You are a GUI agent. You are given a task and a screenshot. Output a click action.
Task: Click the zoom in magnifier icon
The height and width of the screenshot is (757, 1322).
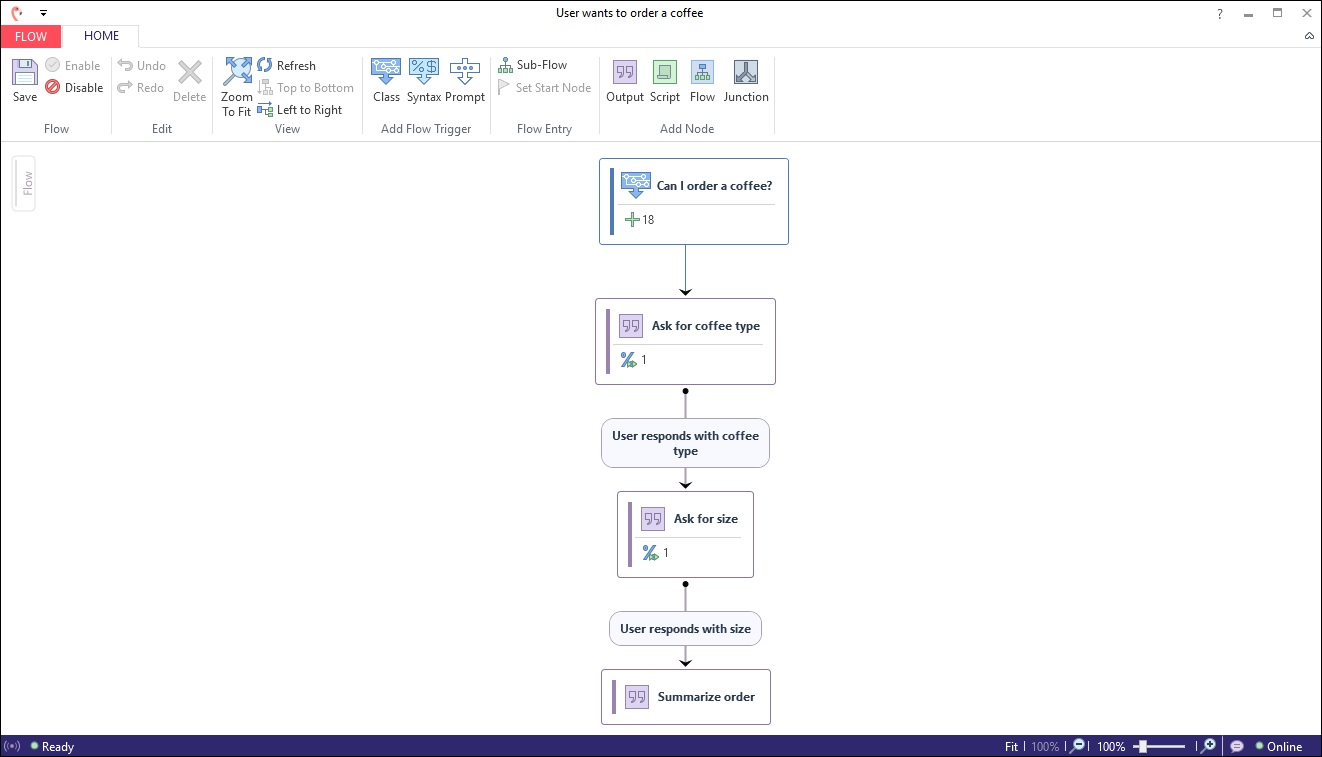(1208, 746)
